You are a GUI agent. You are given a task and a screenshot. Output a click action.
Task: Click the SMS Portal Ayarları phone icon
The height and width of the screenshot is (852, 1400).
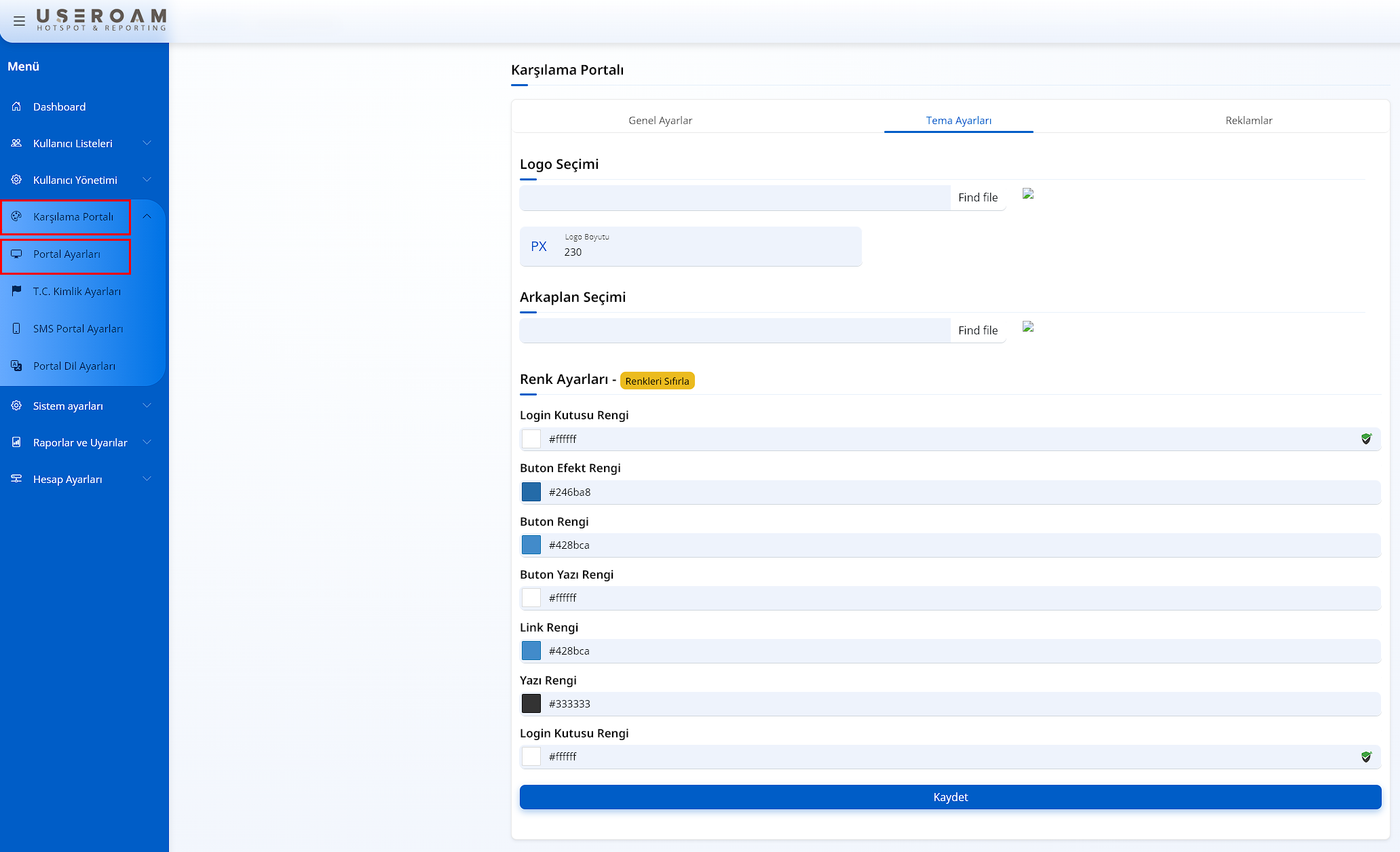16,328
